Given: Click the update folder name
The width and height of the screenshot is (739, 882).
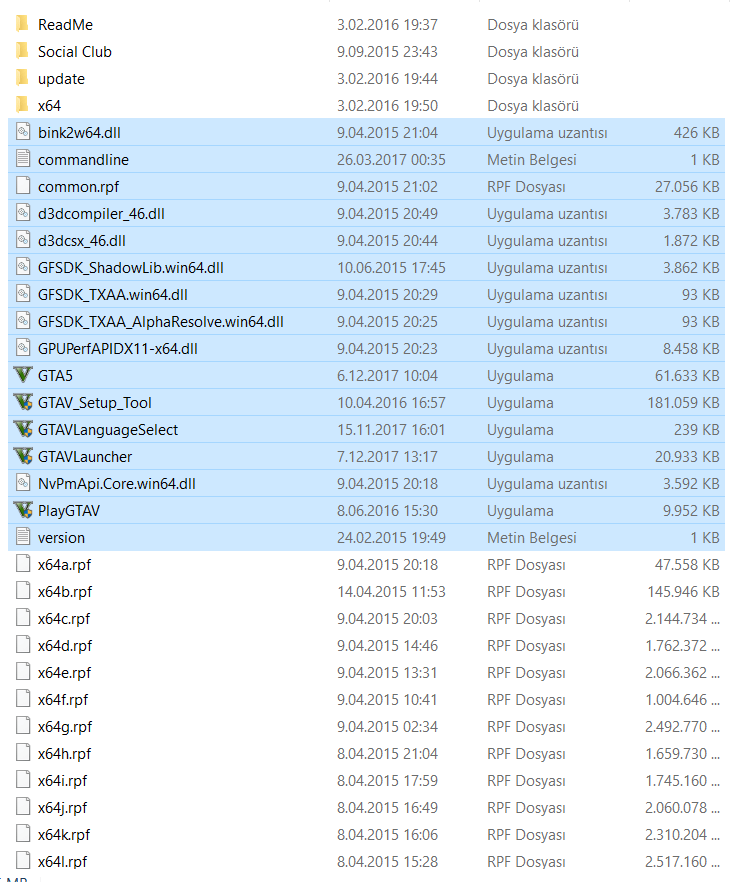Looking at the screenshot, I should [x=61, y=79].
